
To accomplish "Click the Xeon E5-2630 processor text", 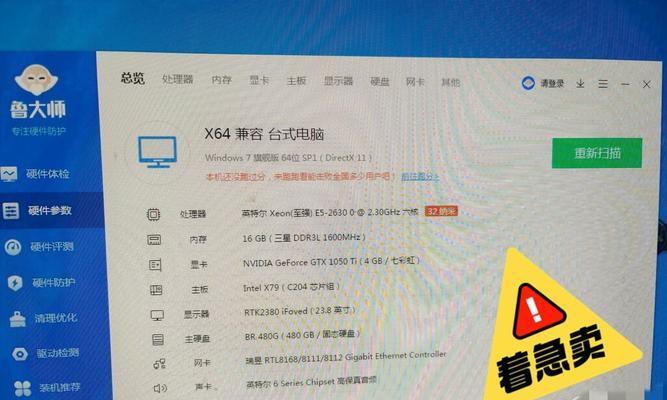I will pos(330,212).
